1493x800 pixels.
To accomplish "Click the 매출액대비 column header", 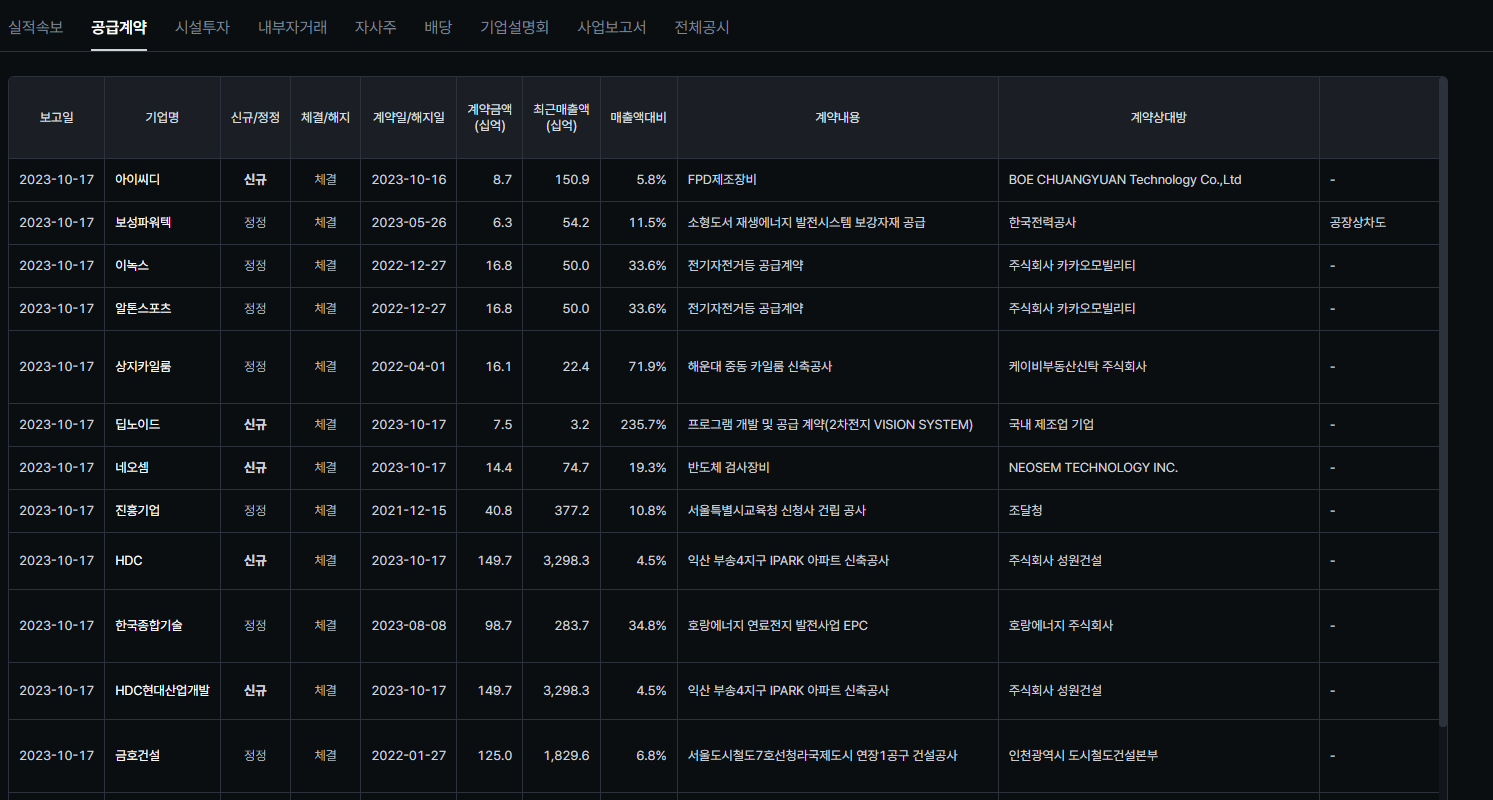I will pyautogui.click(x=638, y=117).
